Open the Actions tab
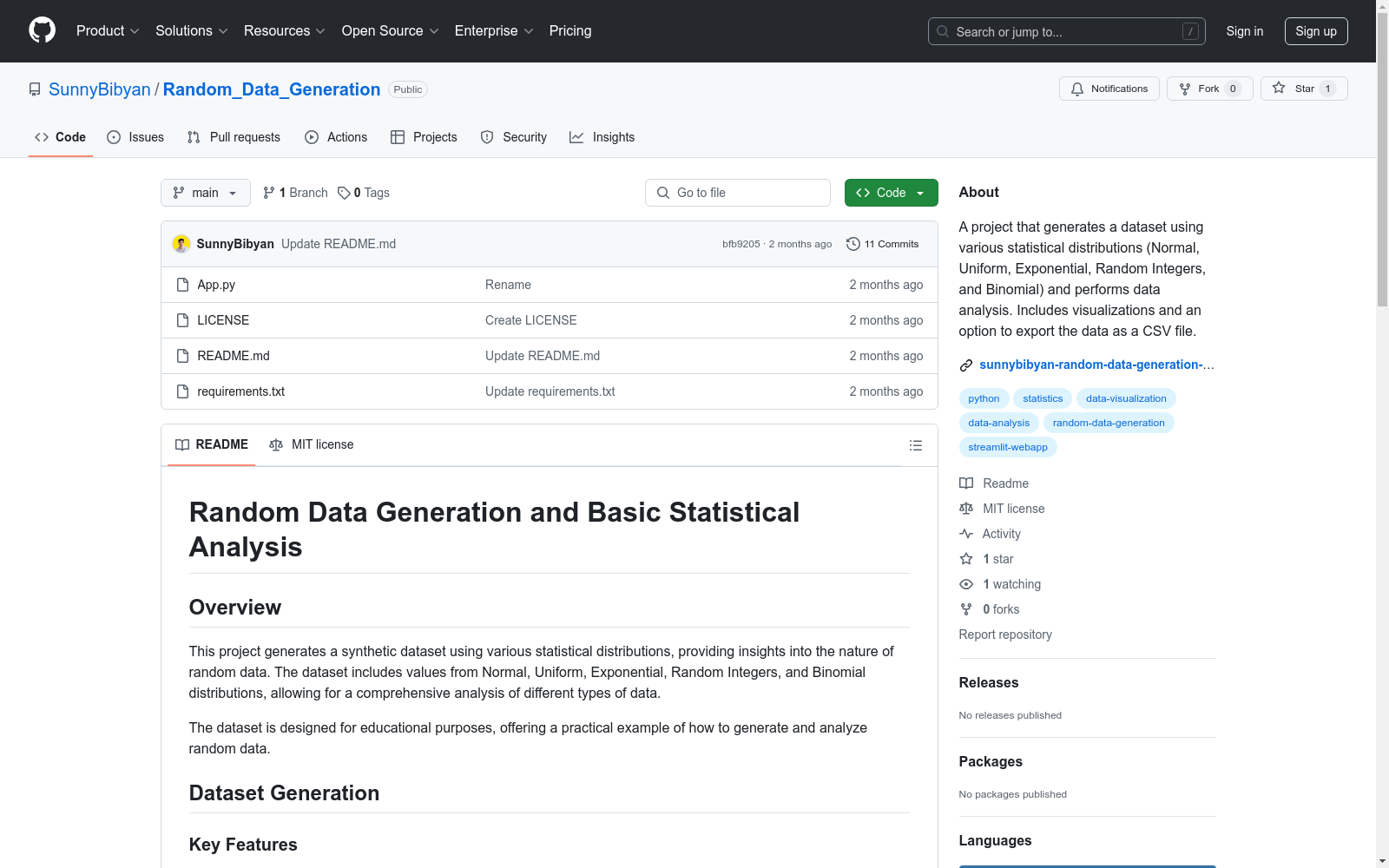 [336, 137]
